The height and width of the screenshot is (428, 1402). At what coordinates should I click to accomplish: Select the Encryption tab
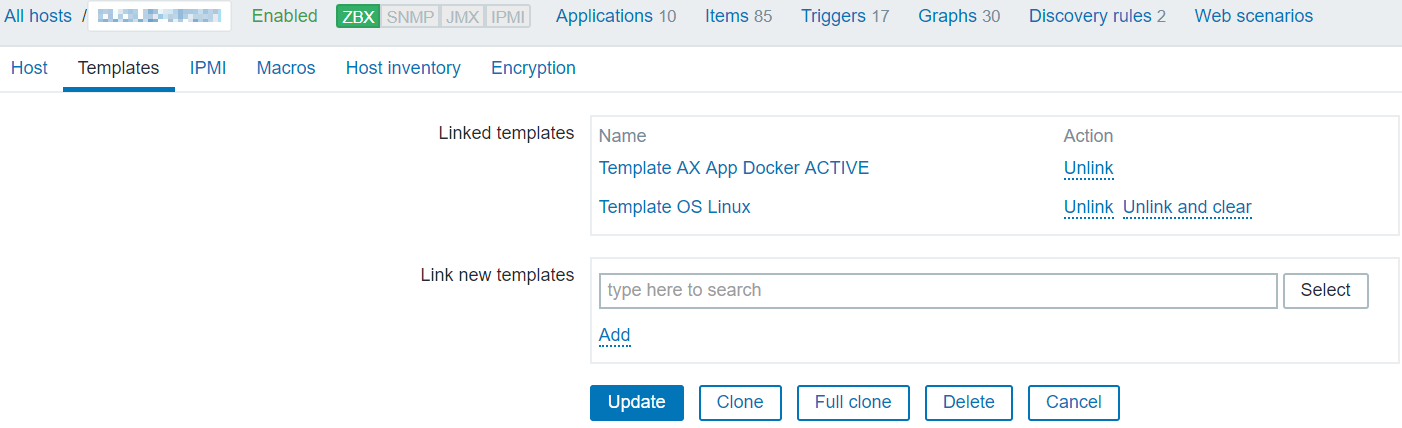coord(533,68)
